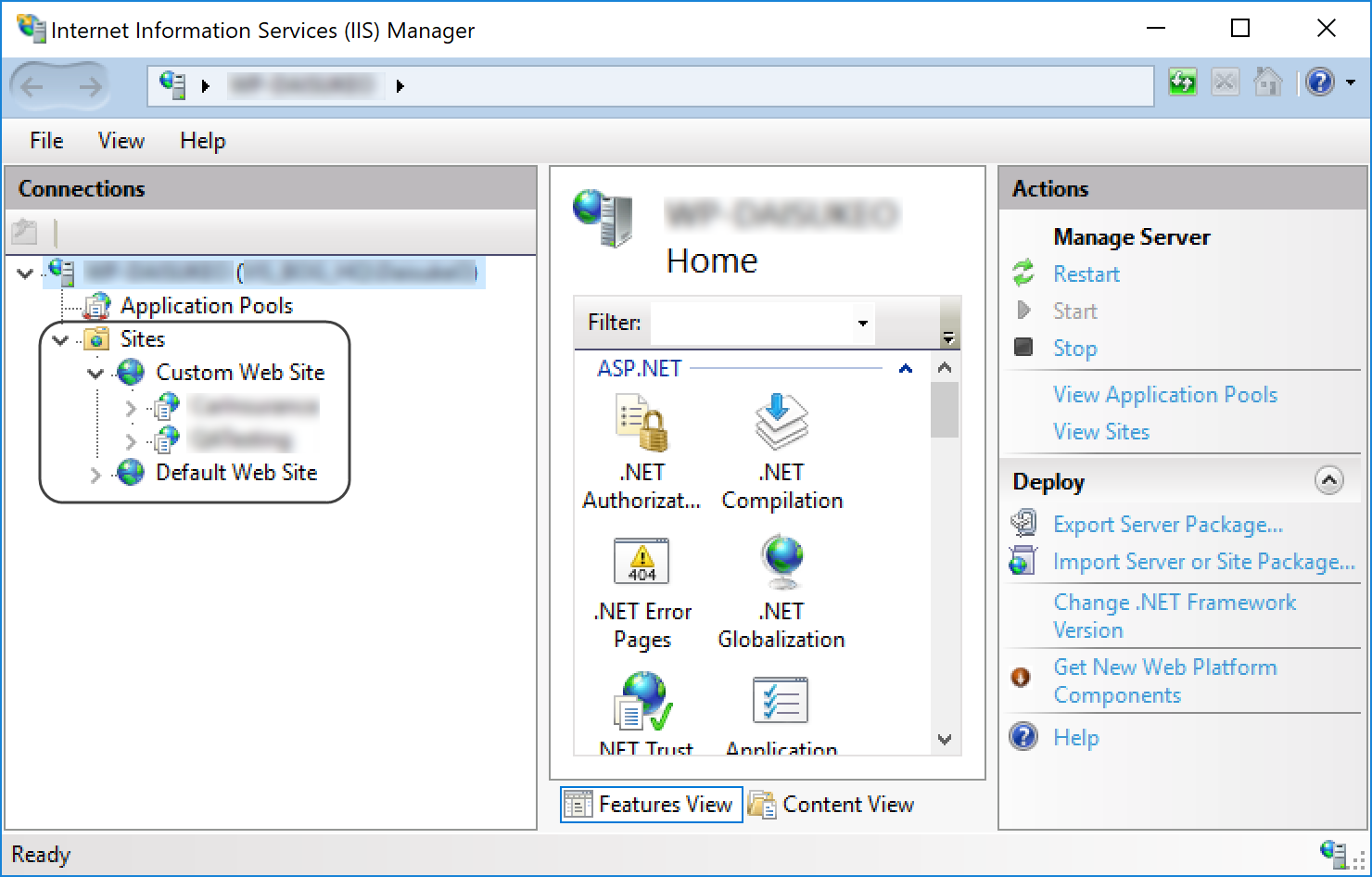This screenshot has width=1372, height=877.
Task: Click View Sites link
Action: coord(1101,432)
